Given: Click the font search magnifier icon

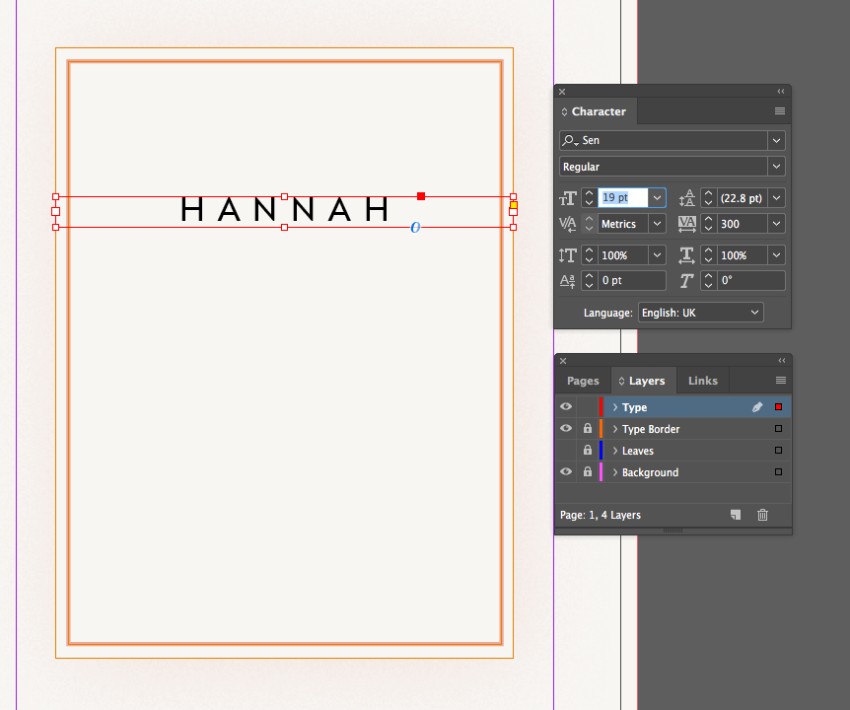Looking at the screenshot, I should [567, 140].
